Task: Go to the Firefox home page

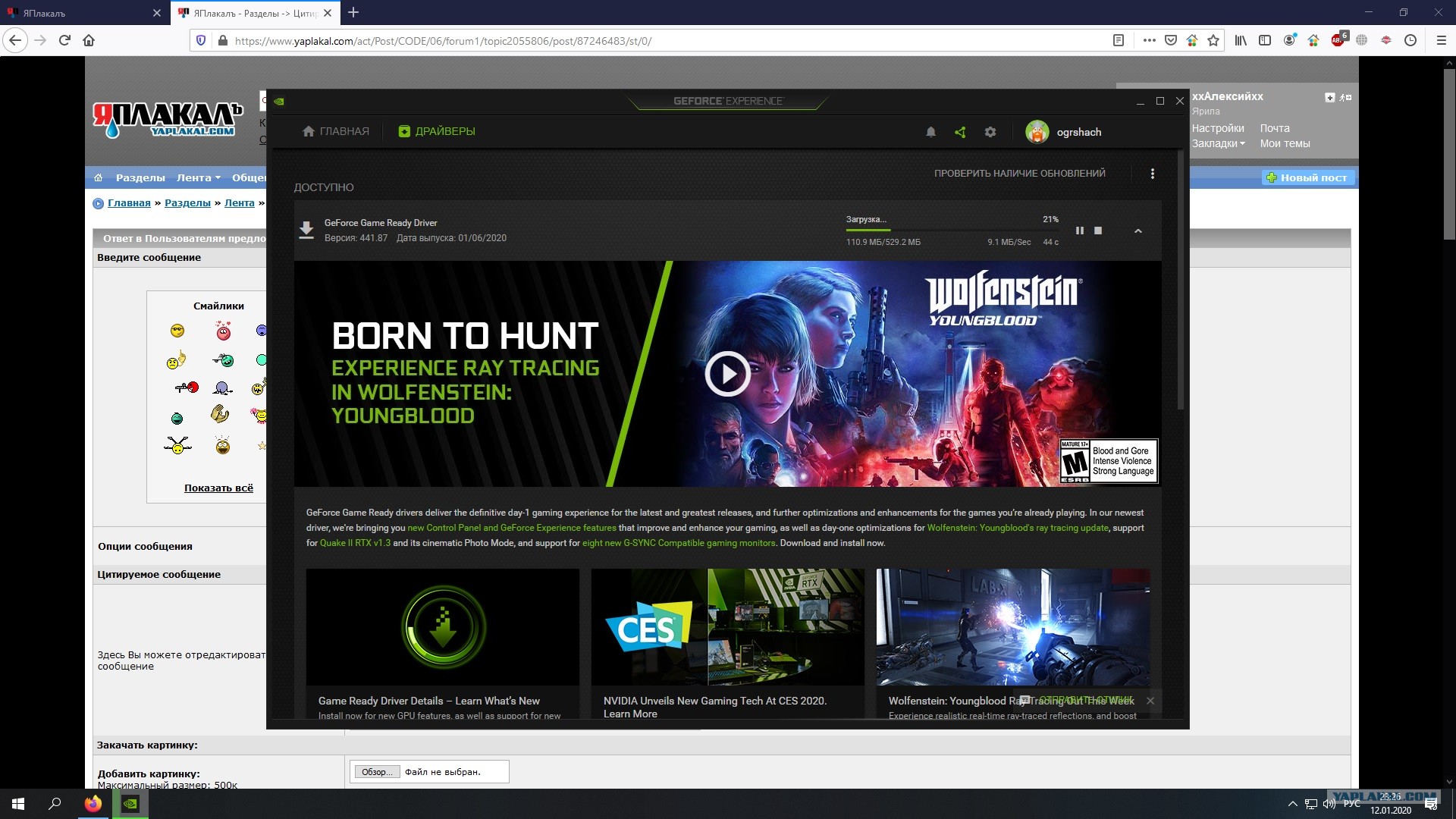Action: coord(89,40)
